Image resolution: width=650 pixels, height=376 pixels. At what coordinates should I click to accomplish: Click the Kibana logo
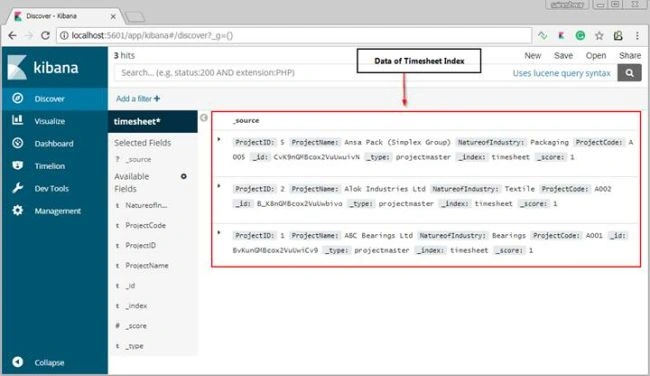(43, 67)
